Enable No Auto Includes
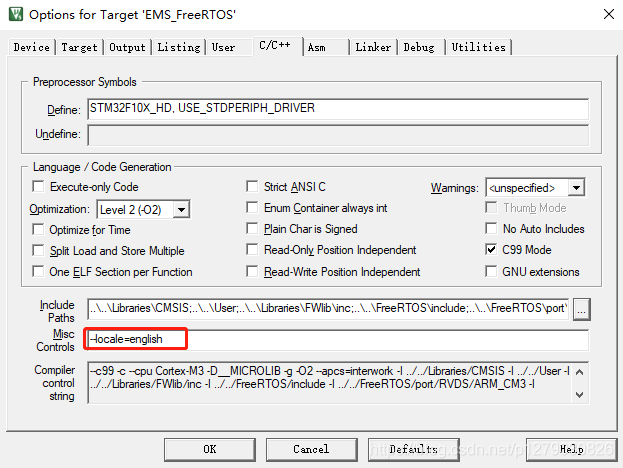This screenshot has height=468, width=623. coord(491,228)
